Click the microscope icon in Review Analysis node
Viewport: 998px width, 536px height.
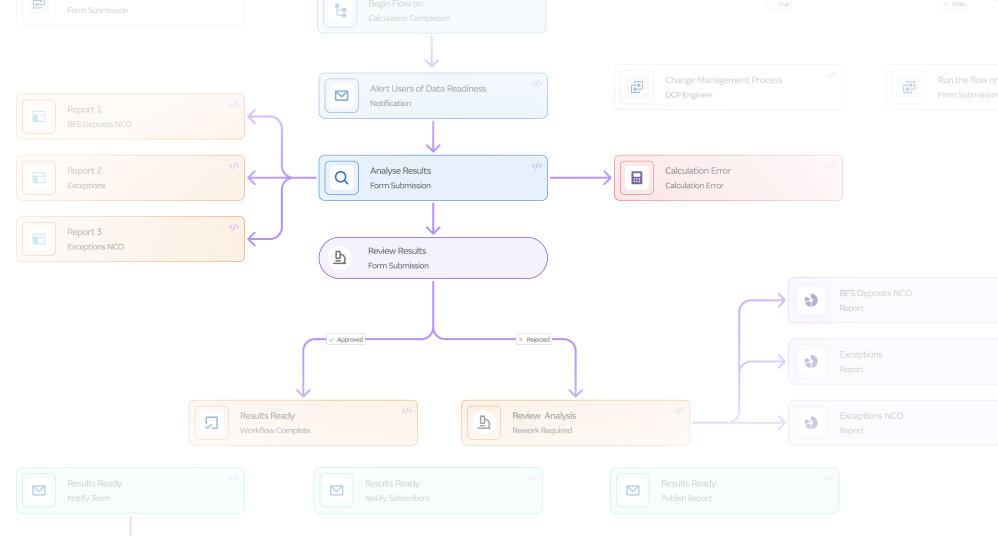484,423
